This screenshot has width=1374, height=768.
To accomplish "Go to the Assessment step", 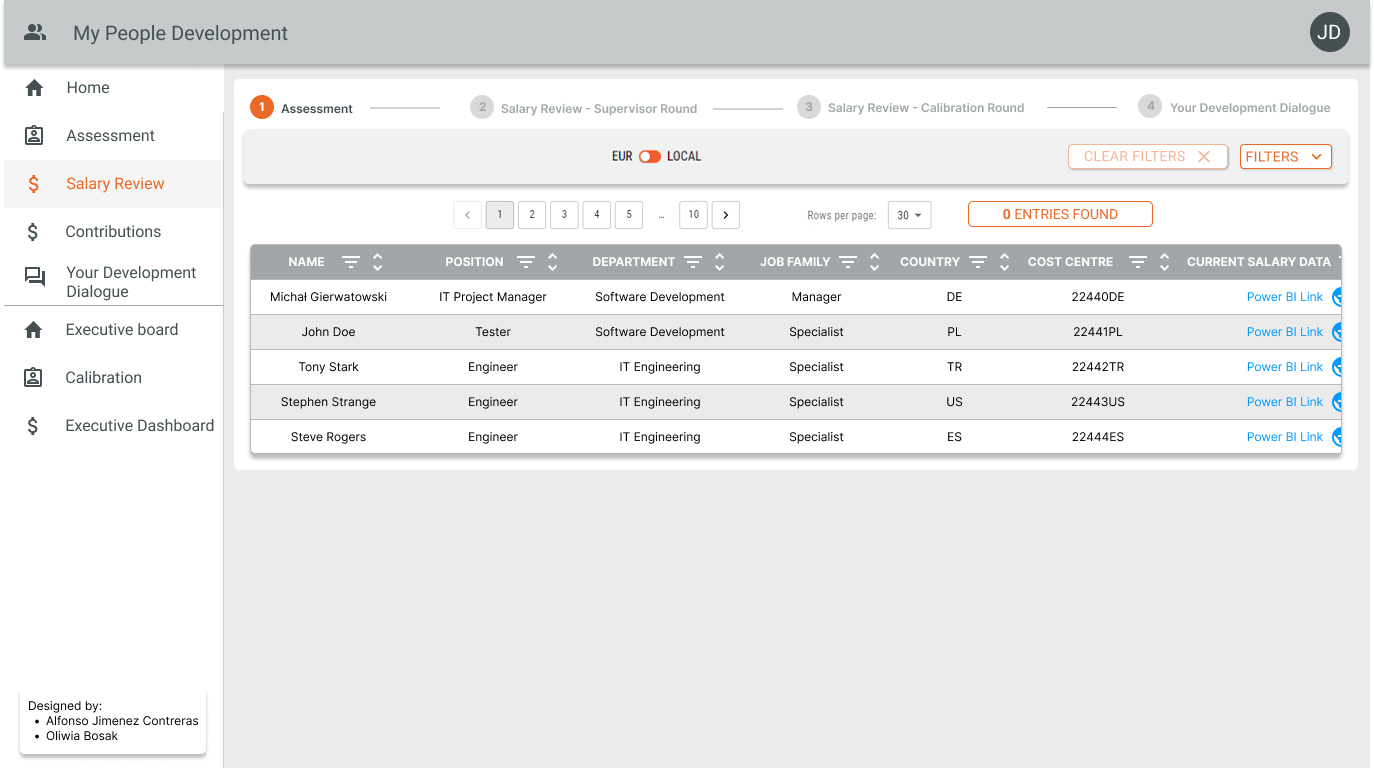I will point(301,108).
